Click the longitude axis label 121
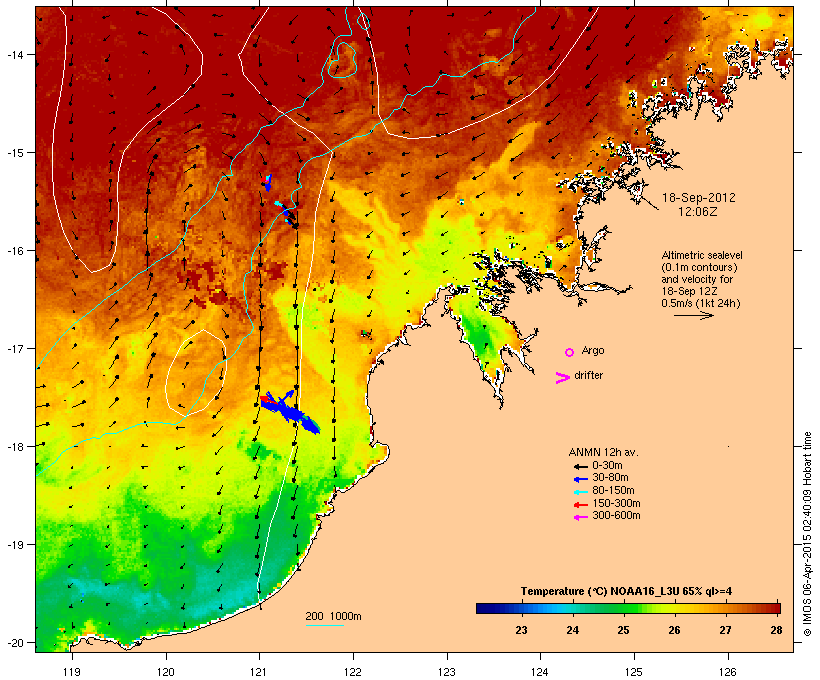Screen dimensions: 820x680 point(259,672)
